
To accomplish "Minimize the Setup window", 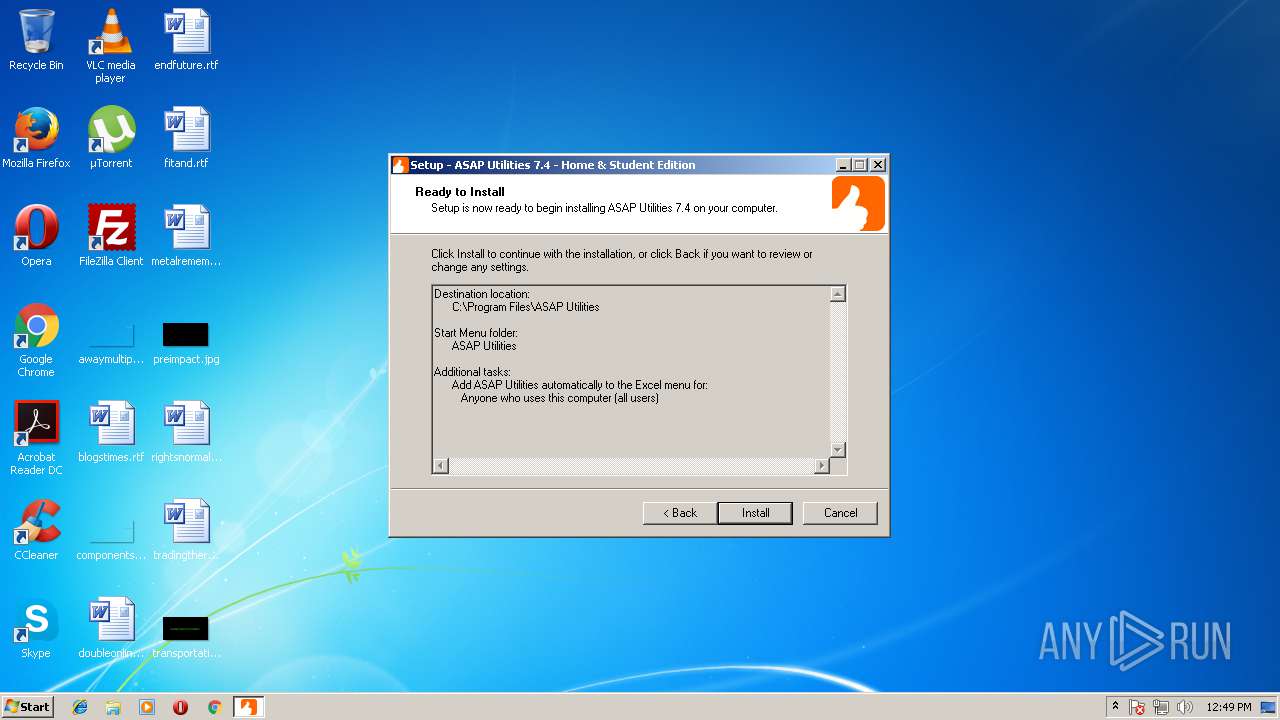I will 842,165.
